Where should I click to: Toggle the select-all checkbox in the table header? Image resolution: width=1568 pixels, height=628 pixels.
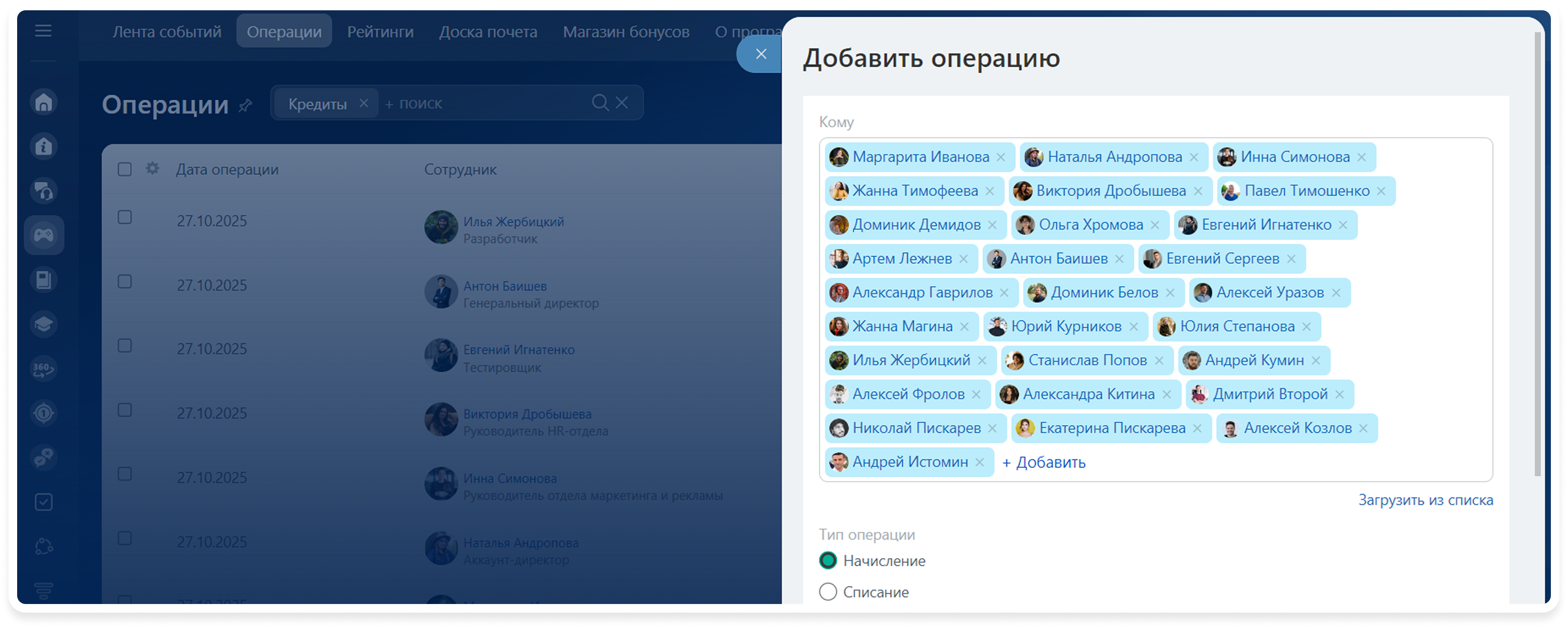(x=125, y=168)
